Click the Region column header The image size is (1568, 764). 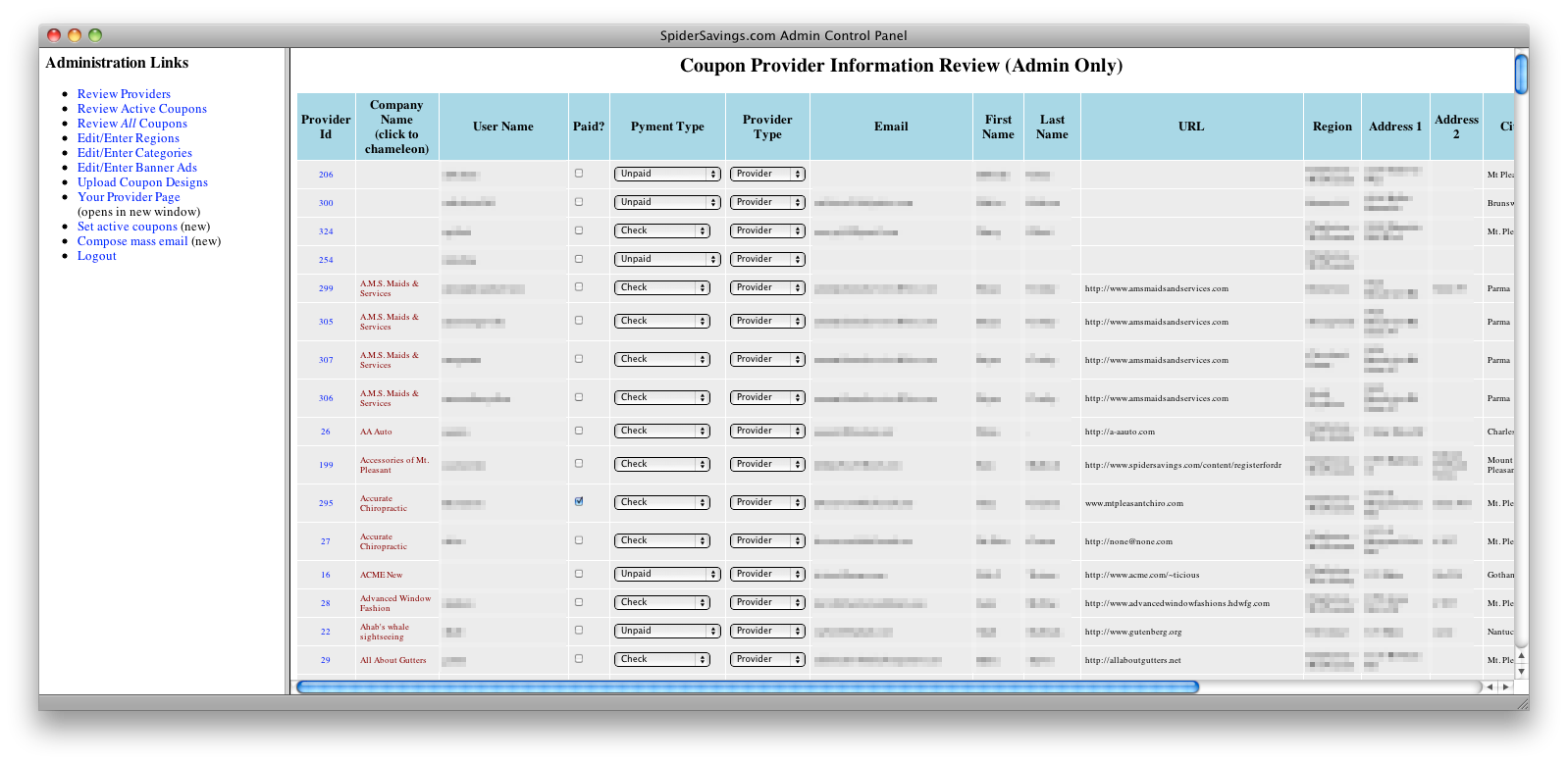pyautogui.click(x=1333, y=127)
